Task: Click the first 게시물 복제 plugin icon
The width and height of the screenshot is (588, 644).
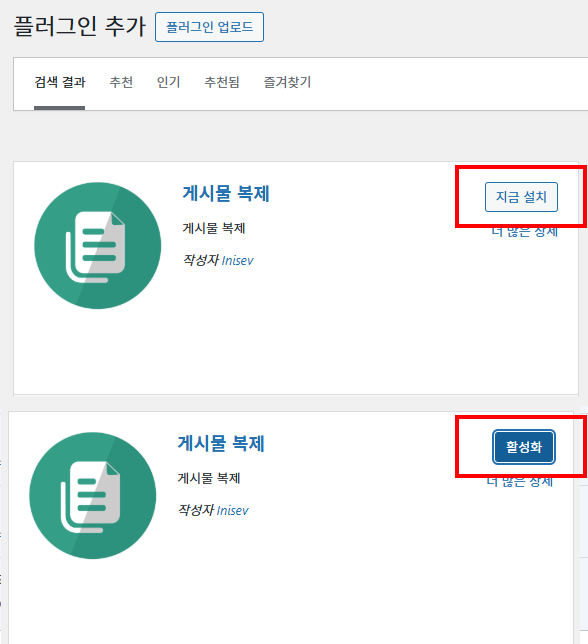Action: [98, 246]
